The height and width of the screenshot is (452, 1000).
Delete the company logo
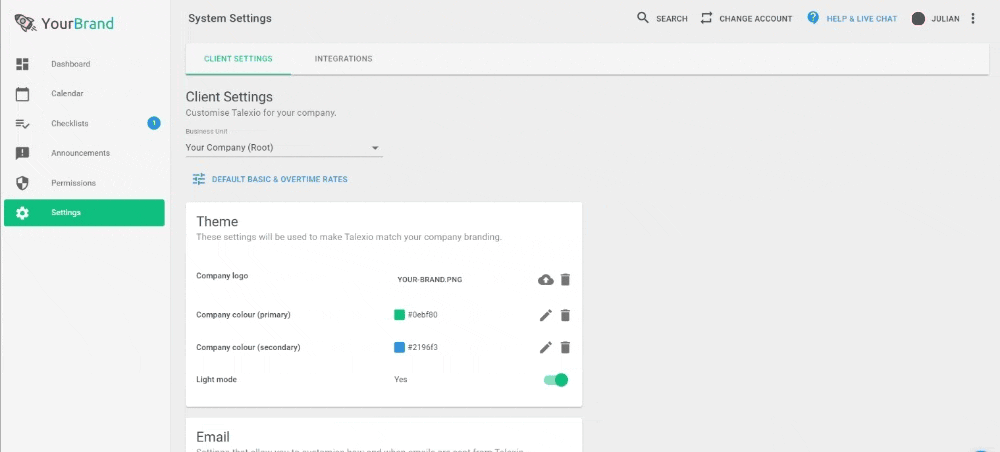coord(565,279)
